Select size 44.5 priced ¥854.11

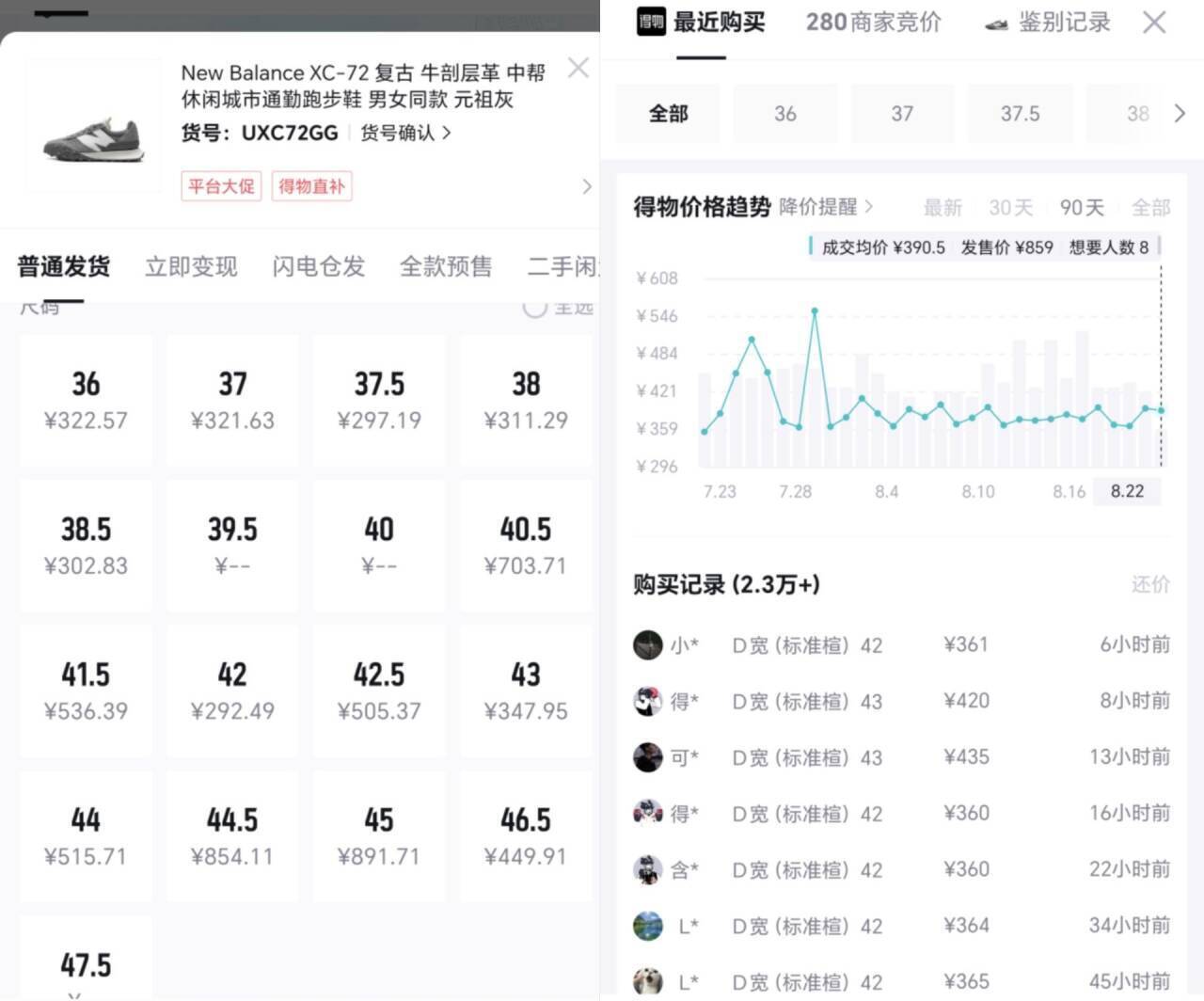[232, 836]
